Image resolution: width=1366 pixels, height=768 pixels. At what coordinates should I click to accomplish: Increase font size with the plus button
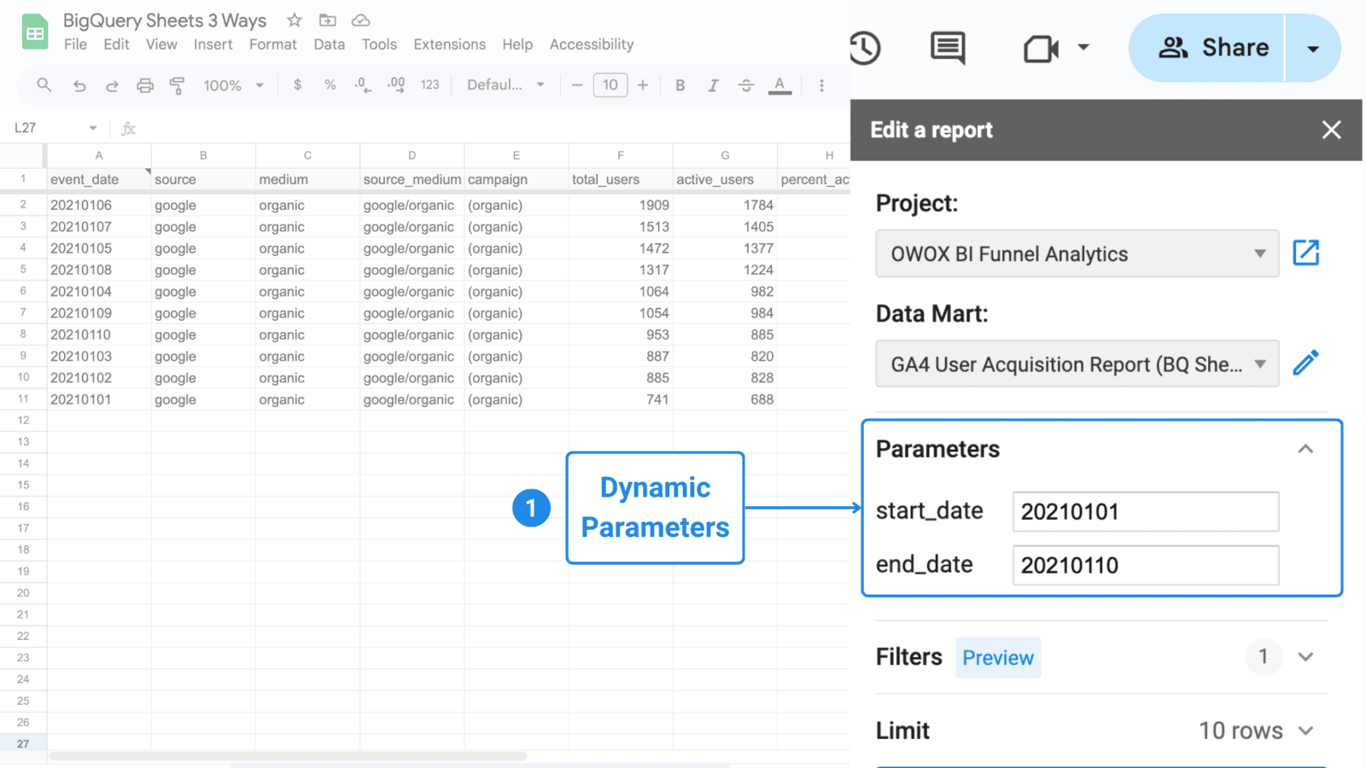point(643,86)
